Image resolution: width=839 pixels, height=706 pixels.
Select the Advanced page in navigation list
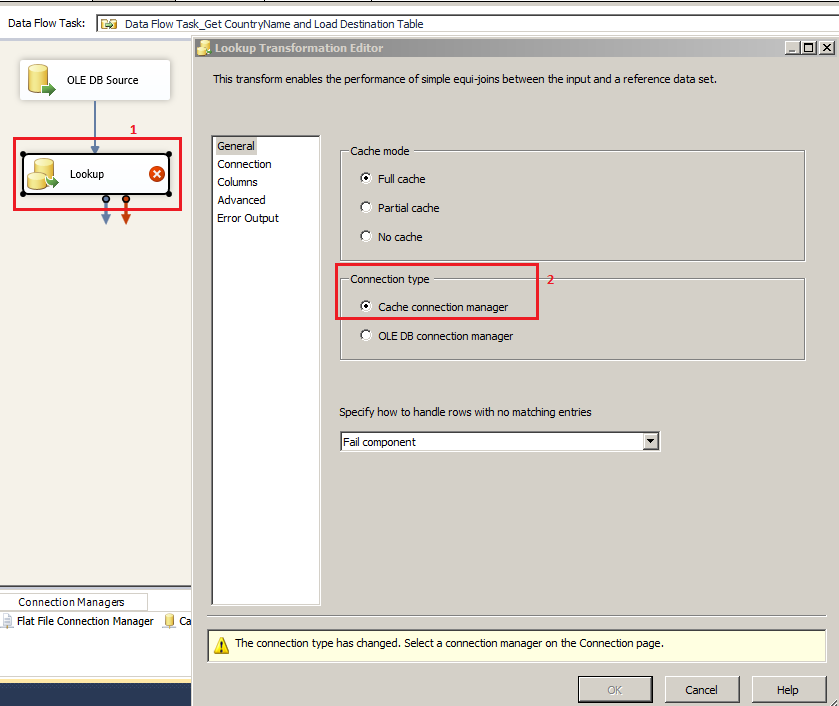coord(241,200)
